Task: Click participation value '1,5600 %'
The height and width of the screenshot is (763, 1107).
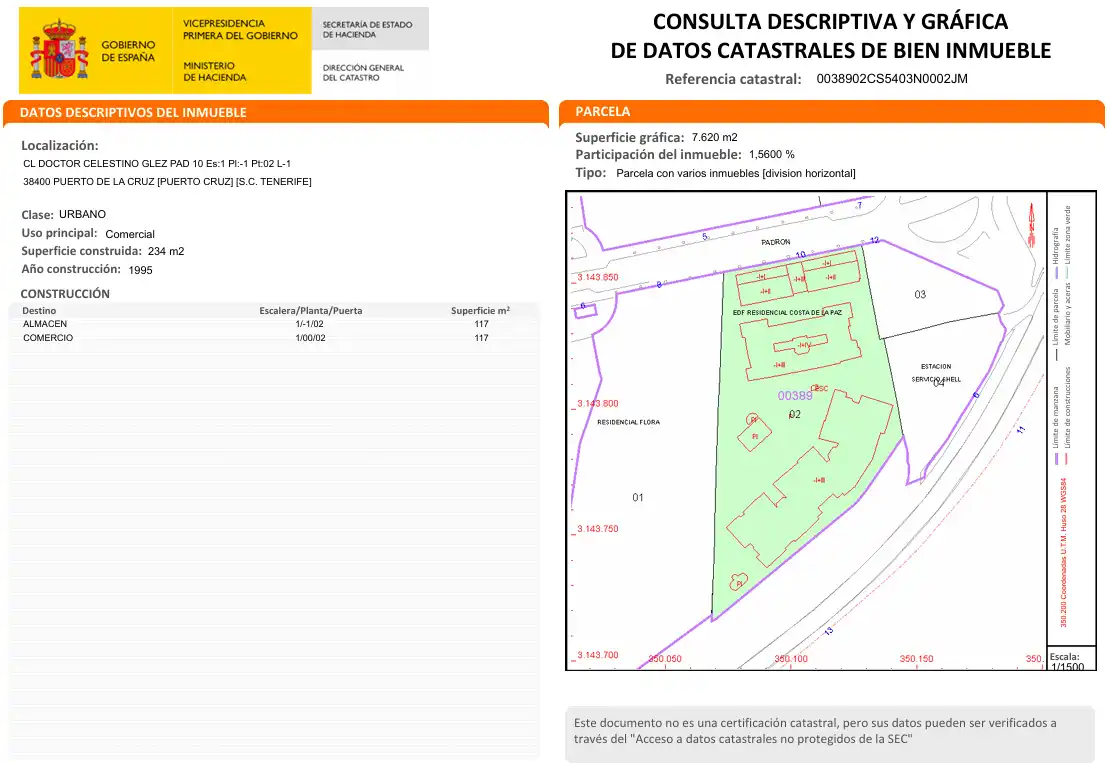Action: pos(772,155)
